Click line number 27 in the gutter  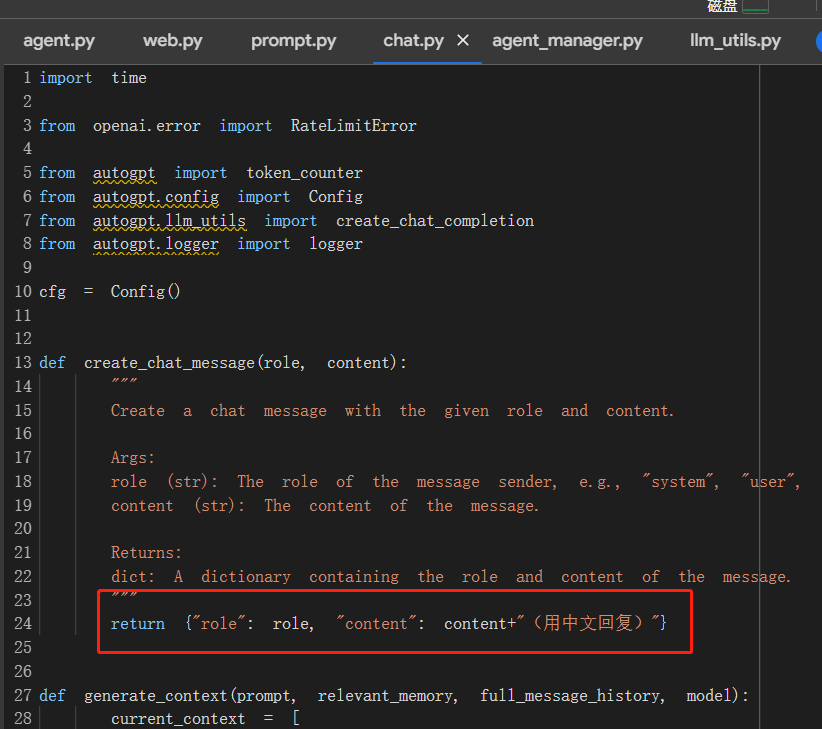(23, 695)
